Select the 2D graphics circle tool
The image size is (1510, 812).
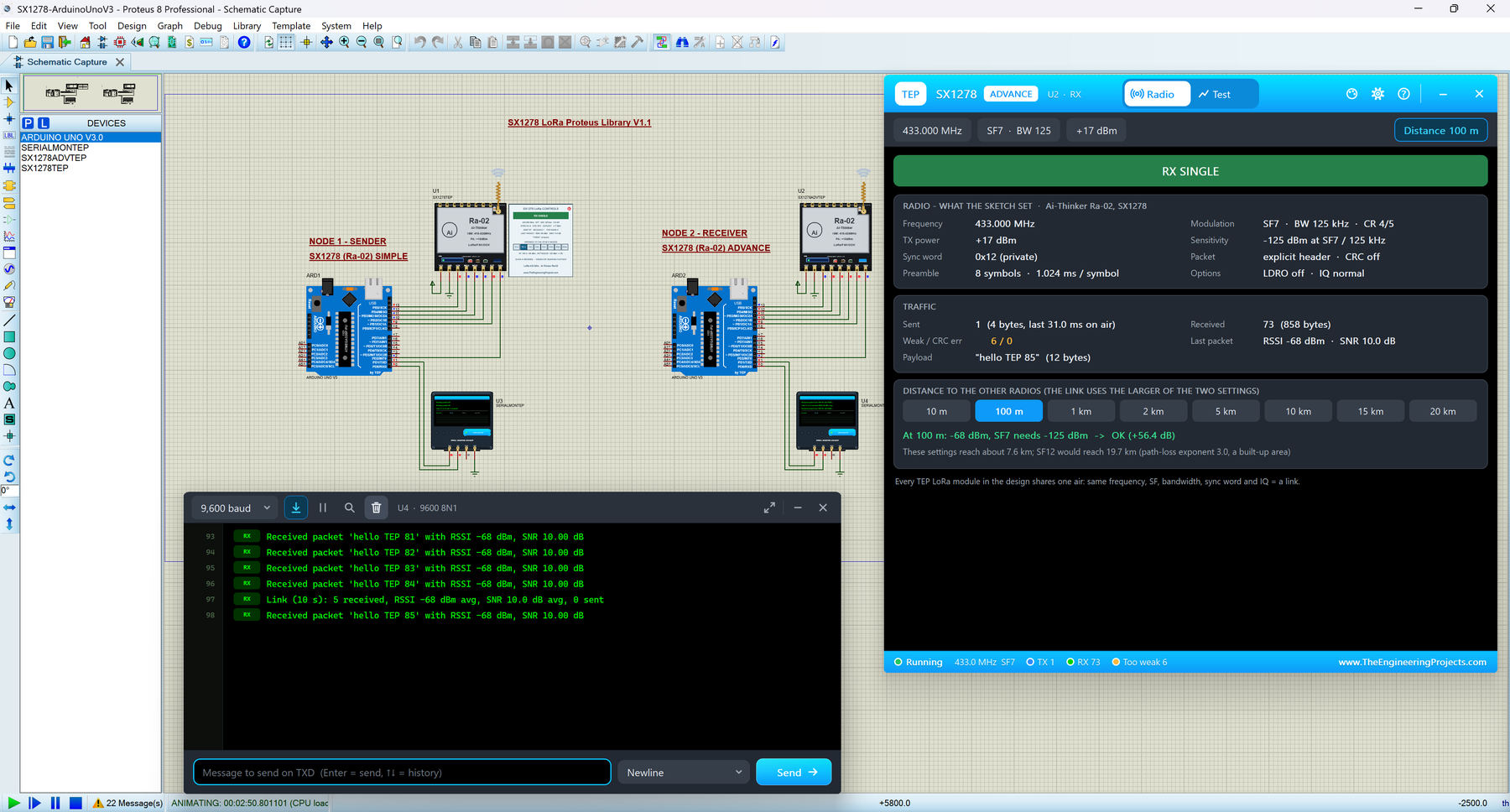click(x=9, y=353)
